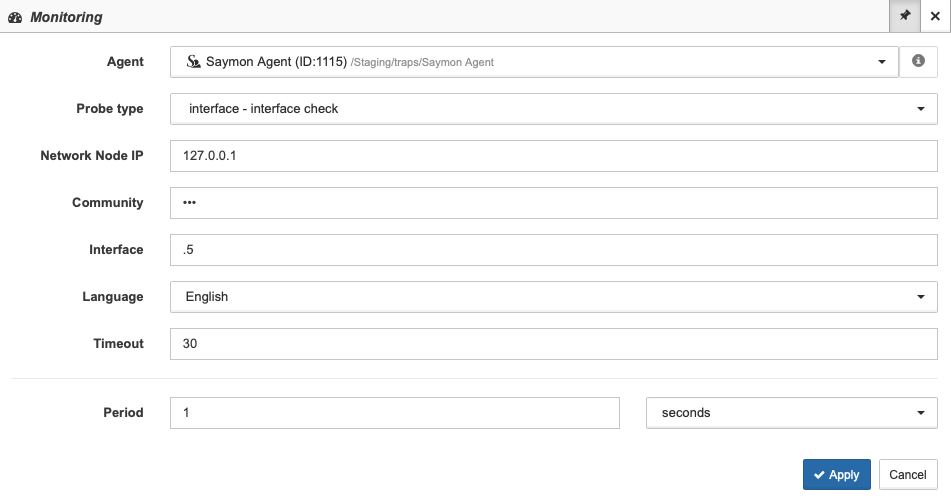Click the Saymon Agent logo icon
This screenshot has width=951, height=501.
(193, 61)
